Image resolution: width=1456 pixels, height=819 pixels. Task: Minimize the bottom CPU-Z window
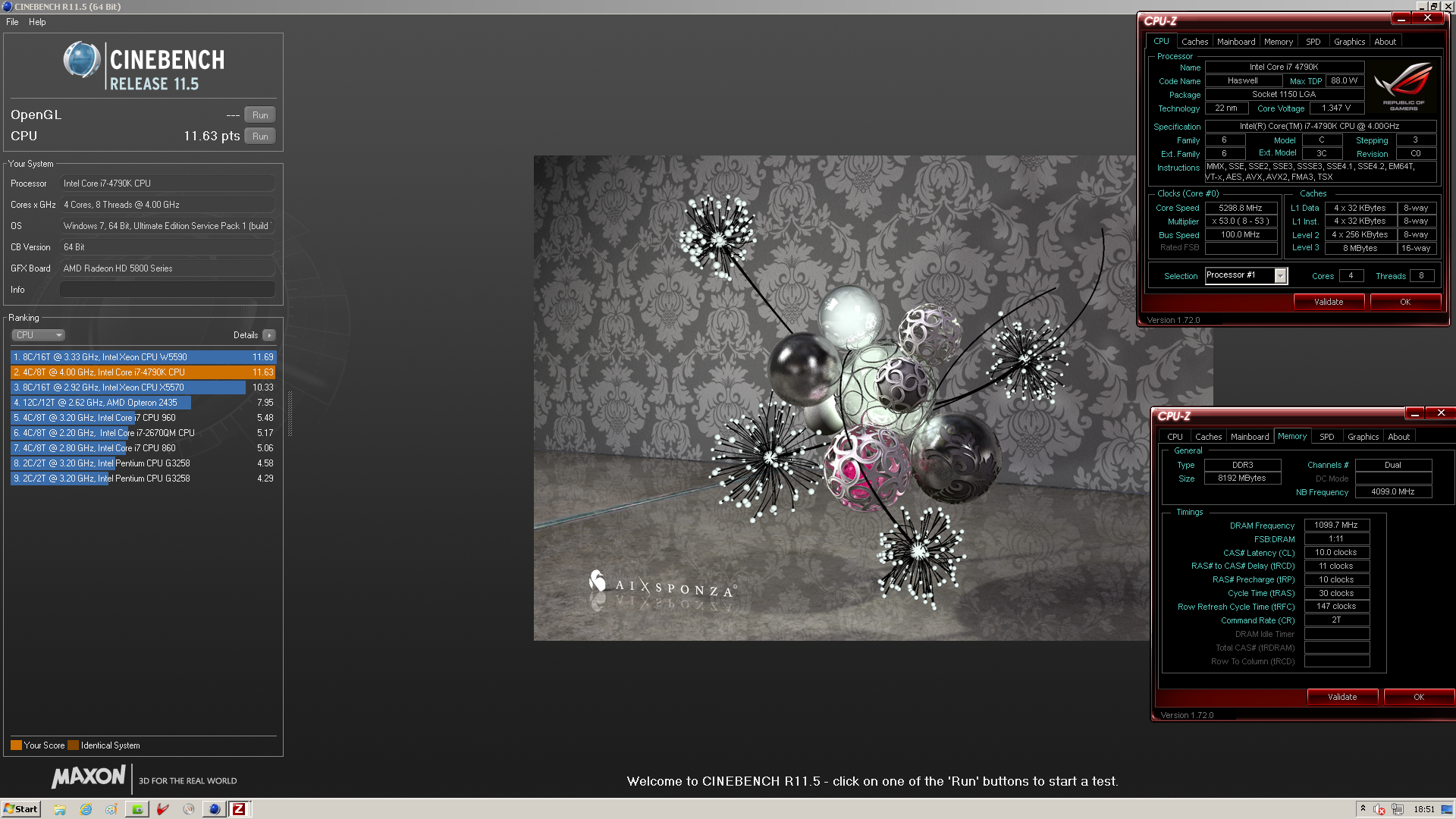point(1415,413)
